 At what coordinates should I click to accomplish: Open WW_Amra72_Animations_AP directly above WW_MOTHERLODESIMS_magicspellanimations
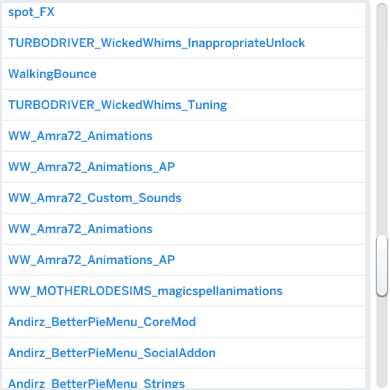click(x=91, y=260)
